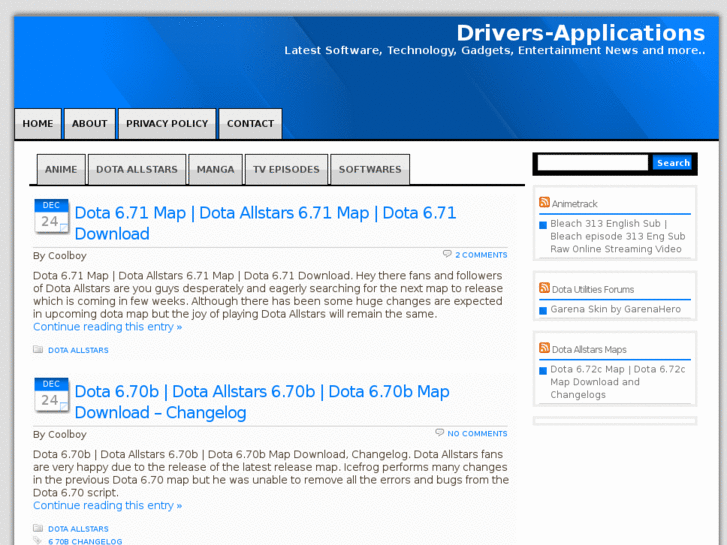
Task: Open the Home navigation tab
Action: tap(38, 124)
